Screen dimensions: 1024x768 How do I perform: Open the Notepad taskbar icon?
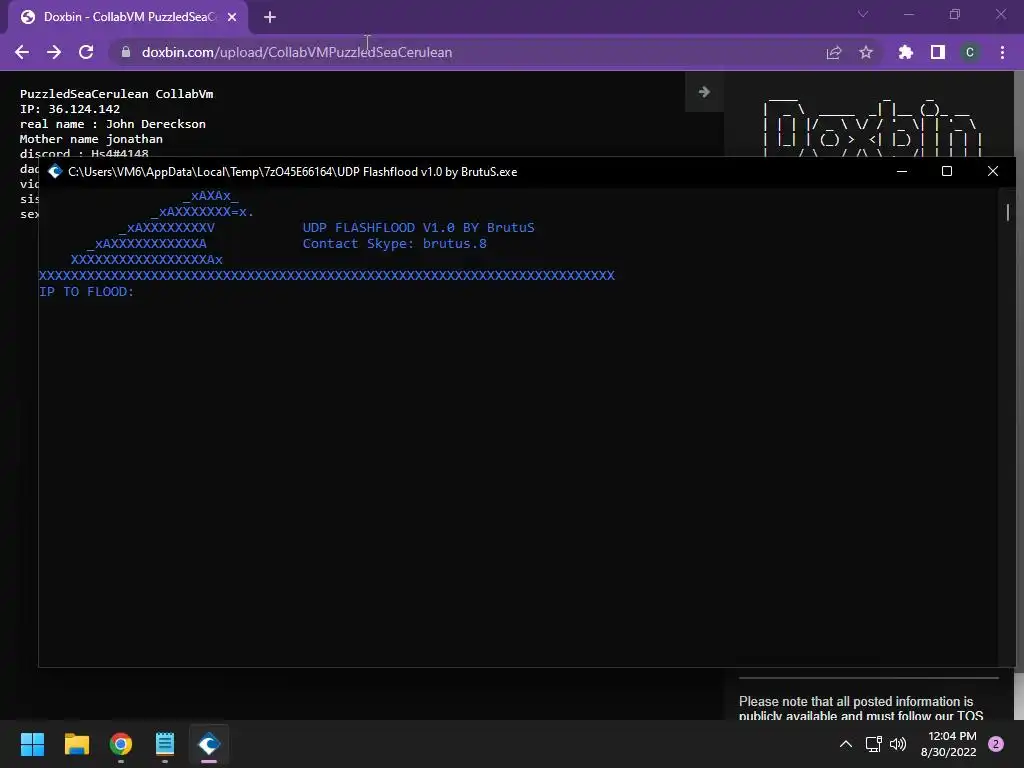point(165,744)
